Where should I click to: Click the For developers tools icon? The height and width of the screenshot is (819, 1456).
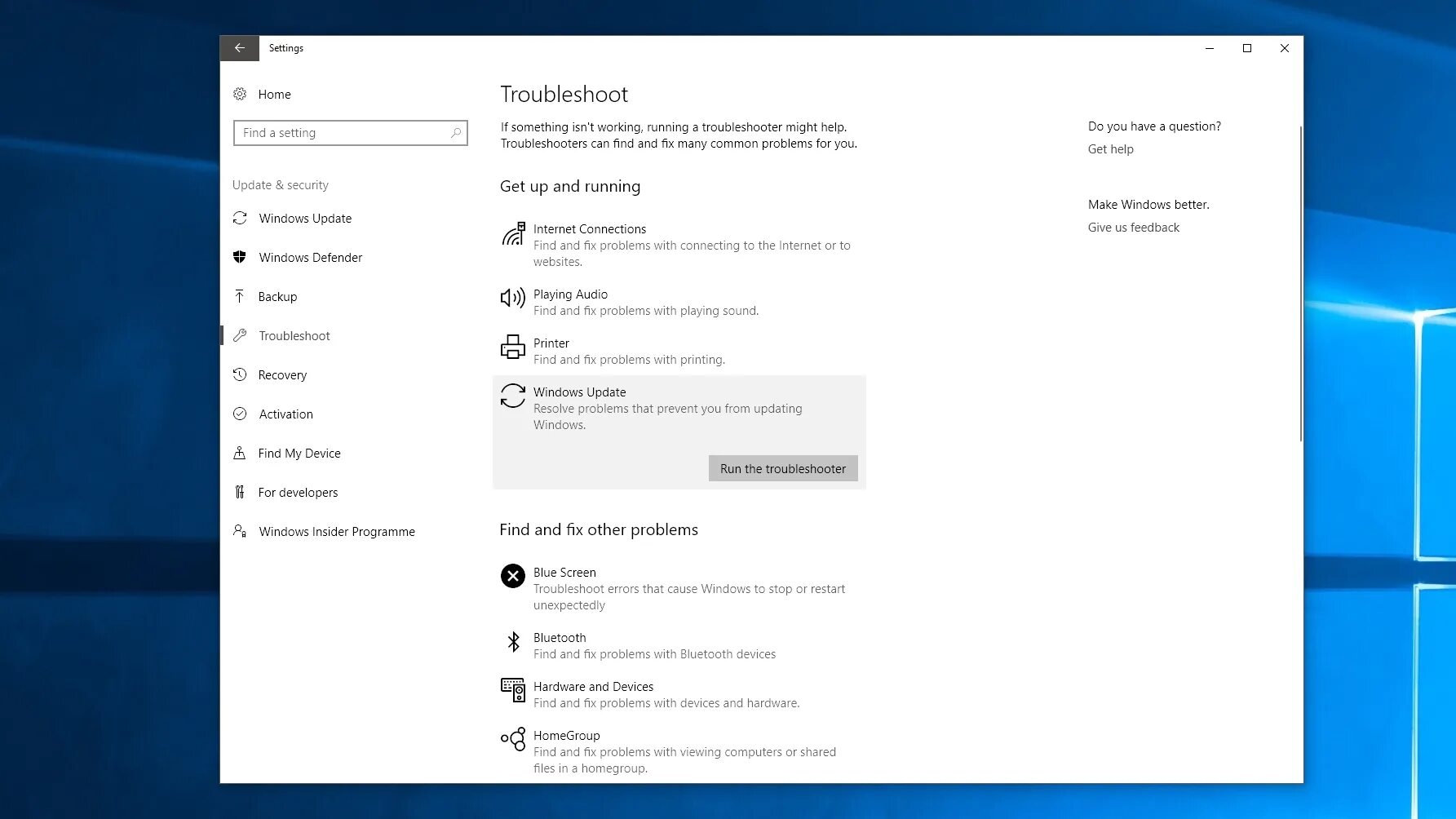[240, 492]
